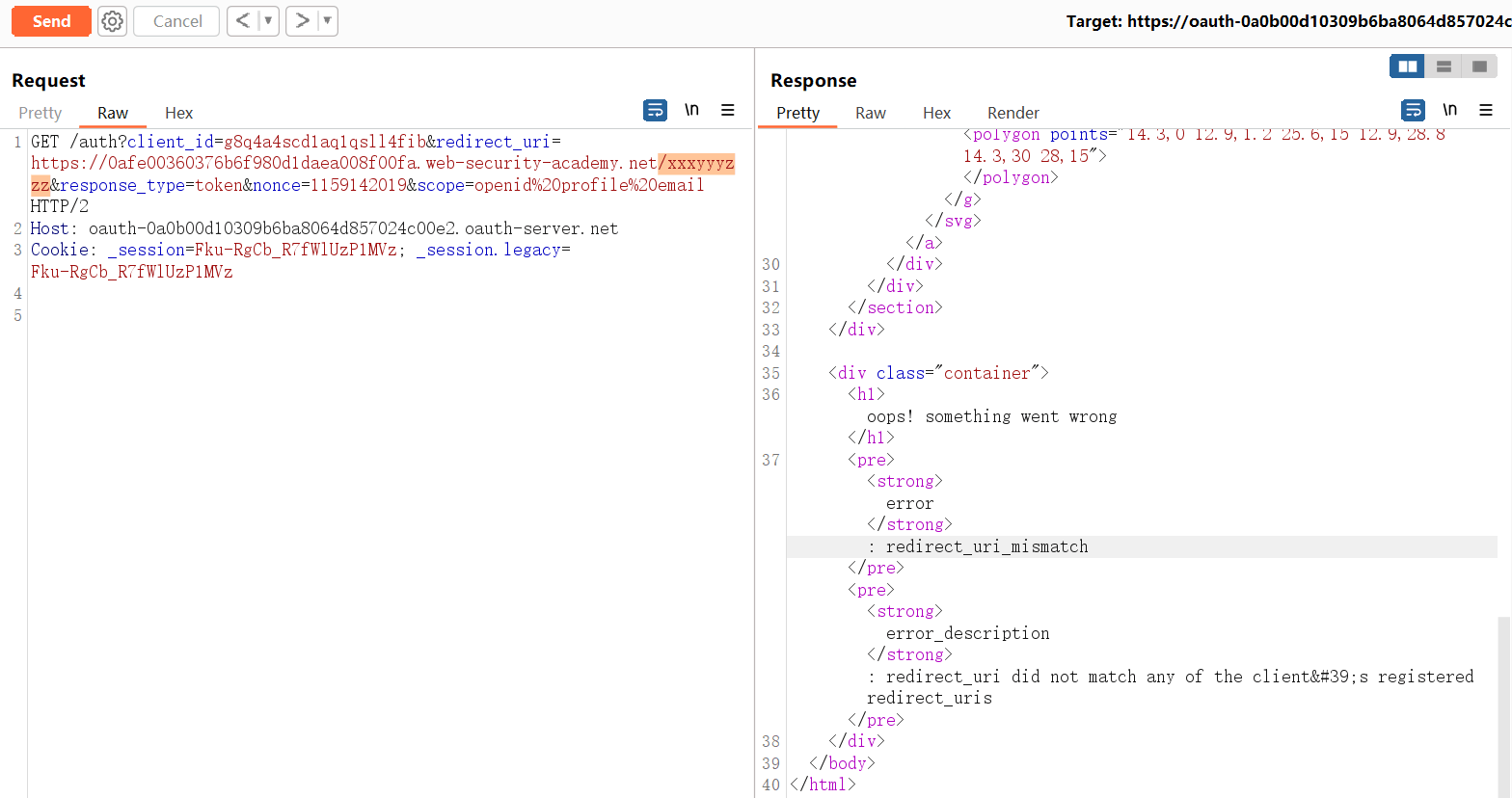Show non-printable characters in Response panel
The image size is (1512, 798).
pyautogui.click(x=1449, y=110)
